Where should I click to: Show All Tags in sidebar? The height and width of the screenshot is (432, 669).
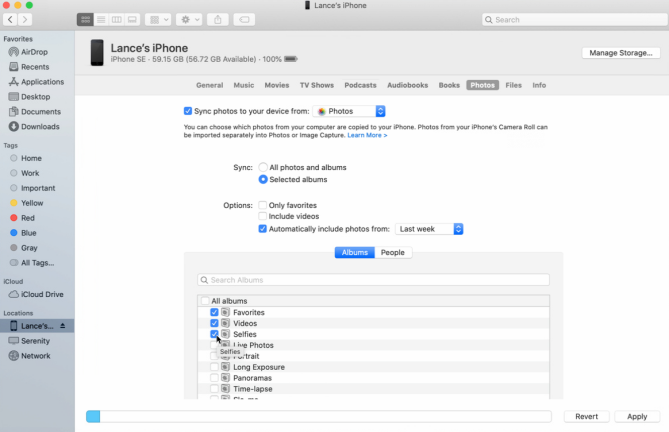(37, 263)
